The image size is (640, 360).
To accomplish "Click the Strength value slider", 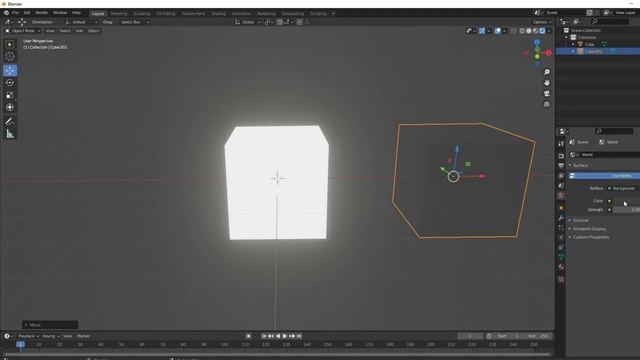I will coord(626,209).
